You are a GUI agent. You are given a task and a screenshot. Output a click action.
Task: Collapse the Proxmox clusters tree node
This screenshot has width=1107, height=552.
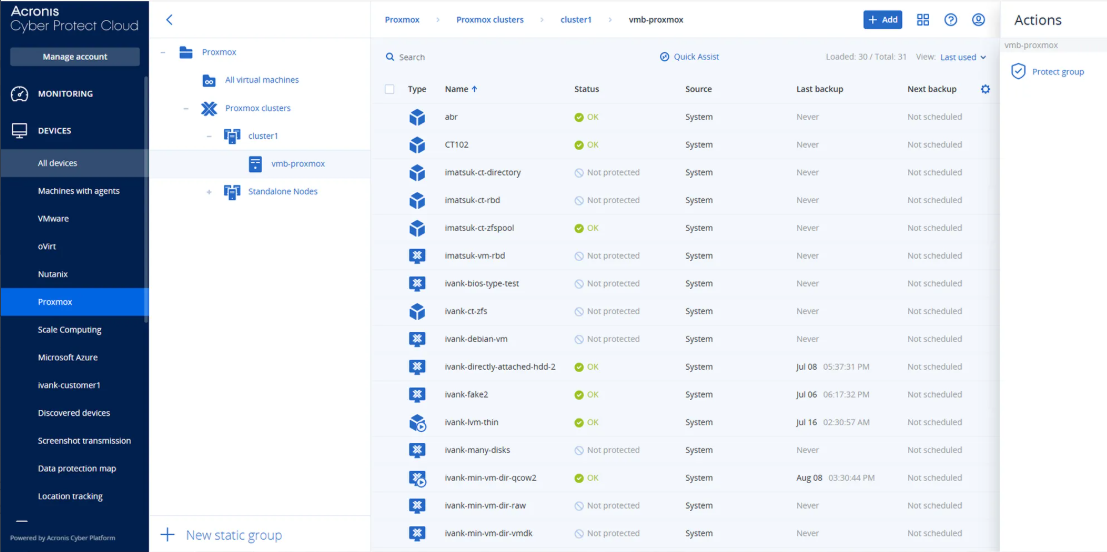[186, 108]
